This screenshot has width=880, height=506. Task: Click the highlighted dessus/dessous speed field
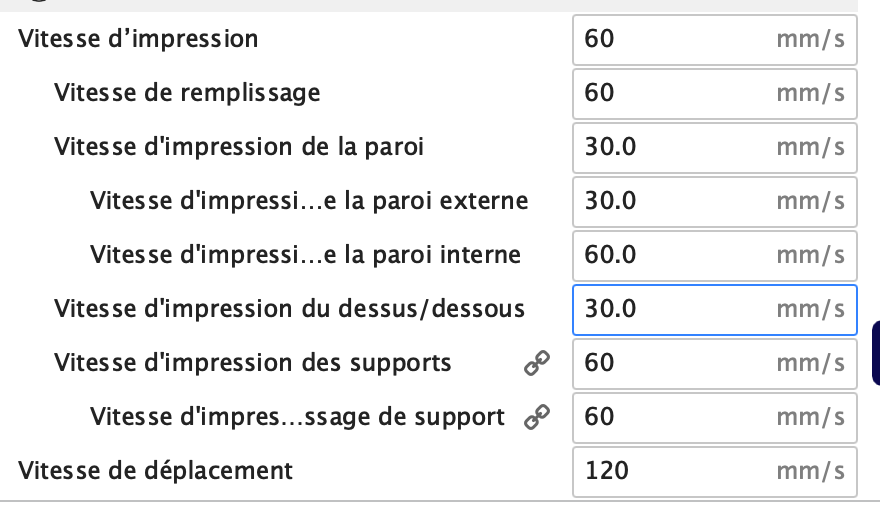point(714,310)
